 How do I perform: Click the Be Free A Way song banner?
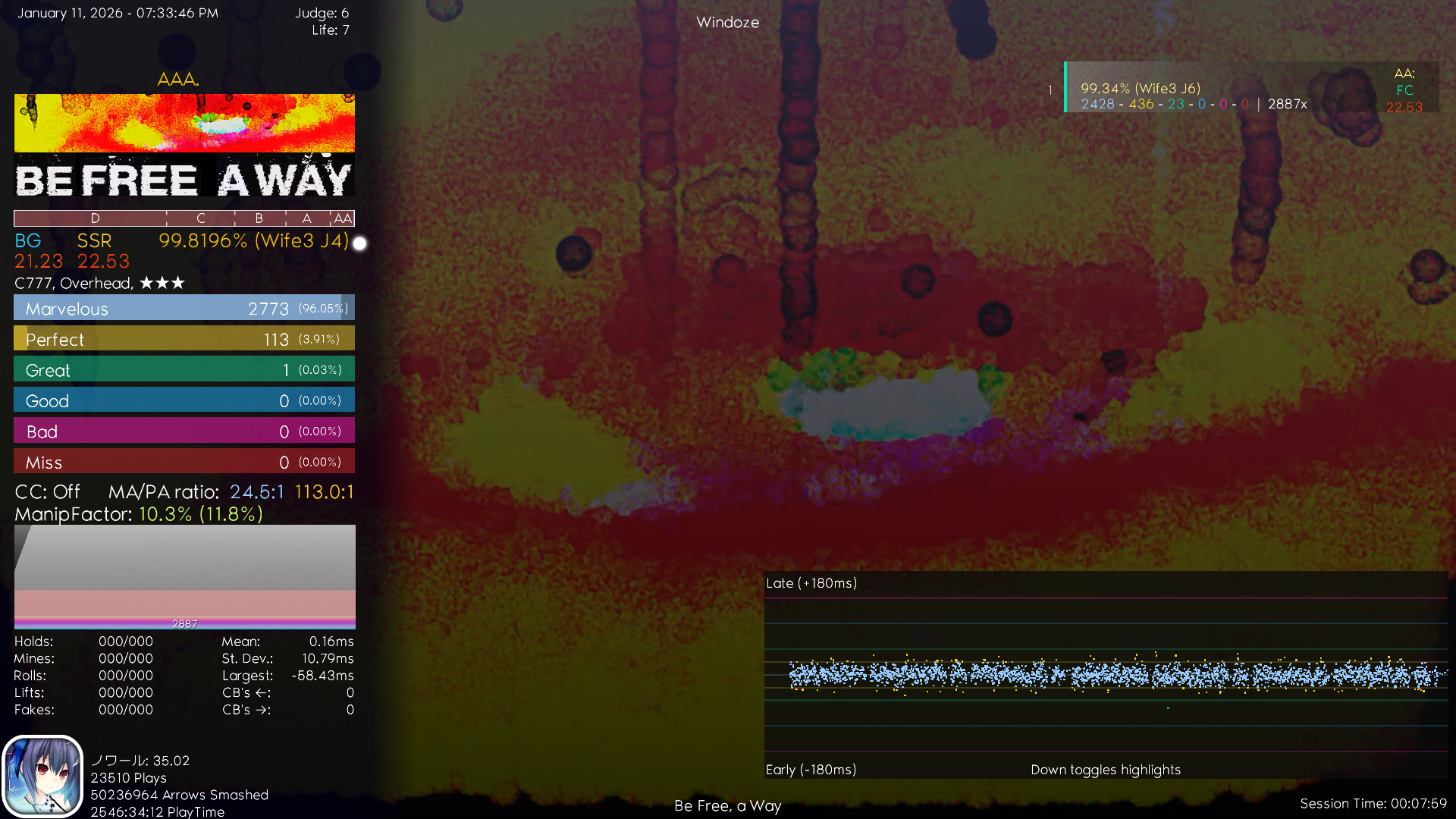pyautogui.click(x=184, y=146)
